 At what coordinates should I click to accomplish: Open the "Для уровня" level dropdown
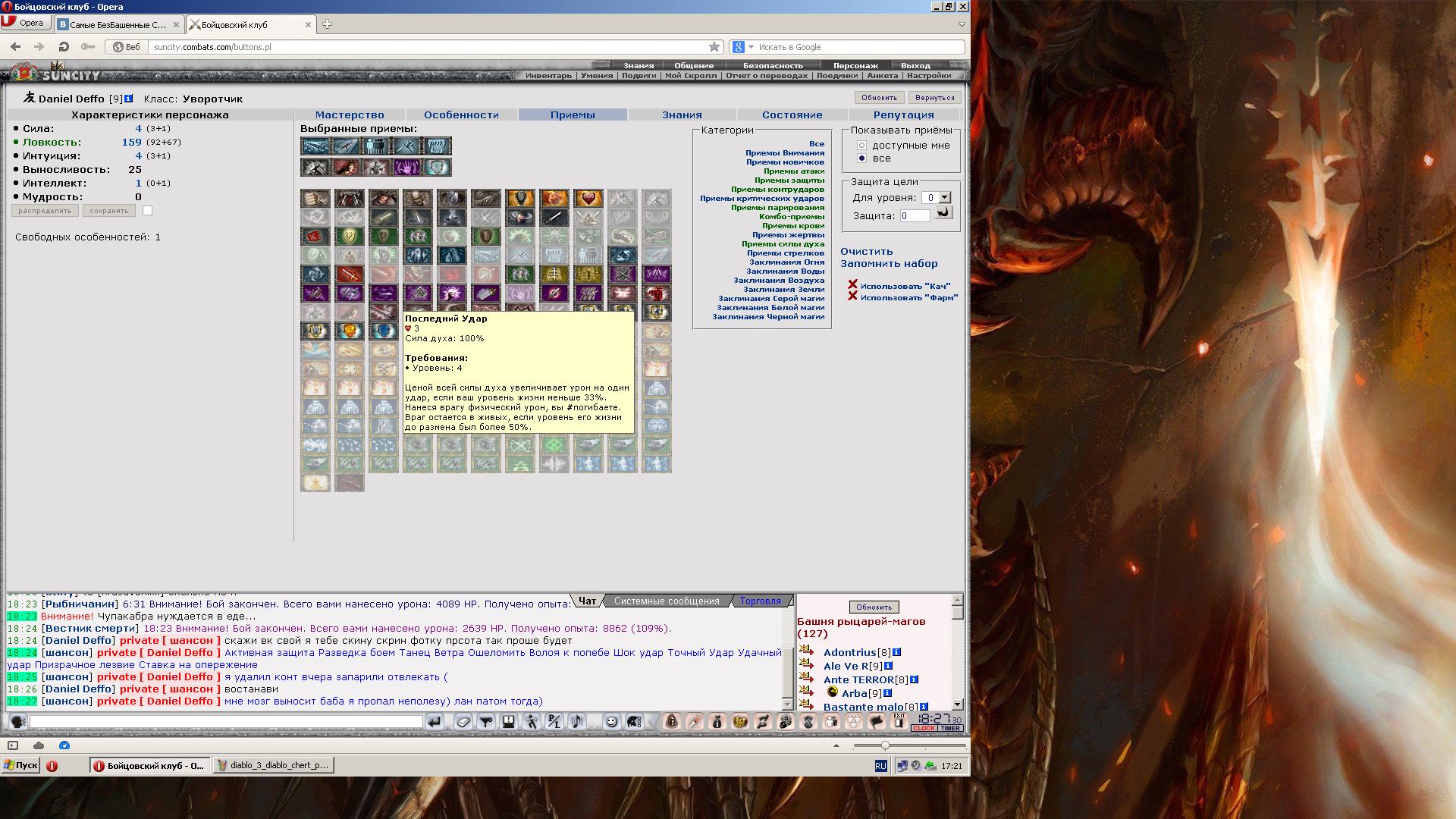coord(944,197)
